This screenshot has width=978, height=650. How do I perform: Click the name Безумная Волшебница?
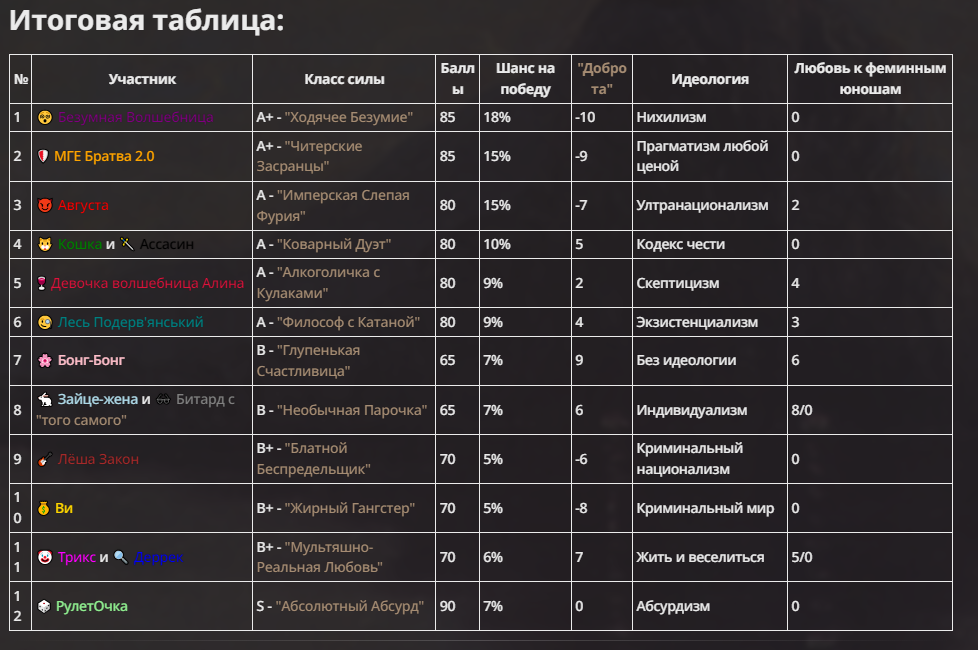tap(135, 117)
